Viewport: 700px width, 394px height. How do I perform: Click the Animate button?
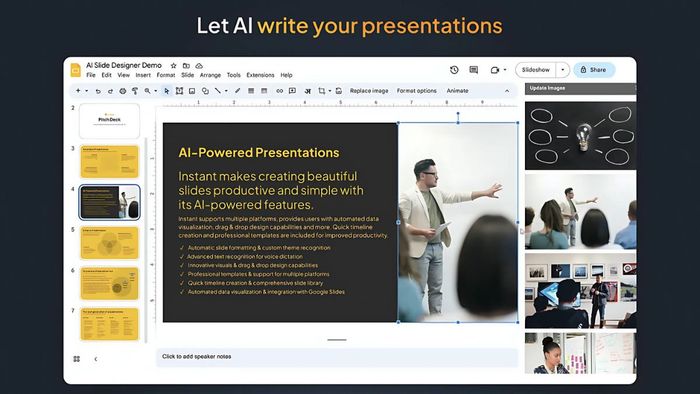click(458, 91)
